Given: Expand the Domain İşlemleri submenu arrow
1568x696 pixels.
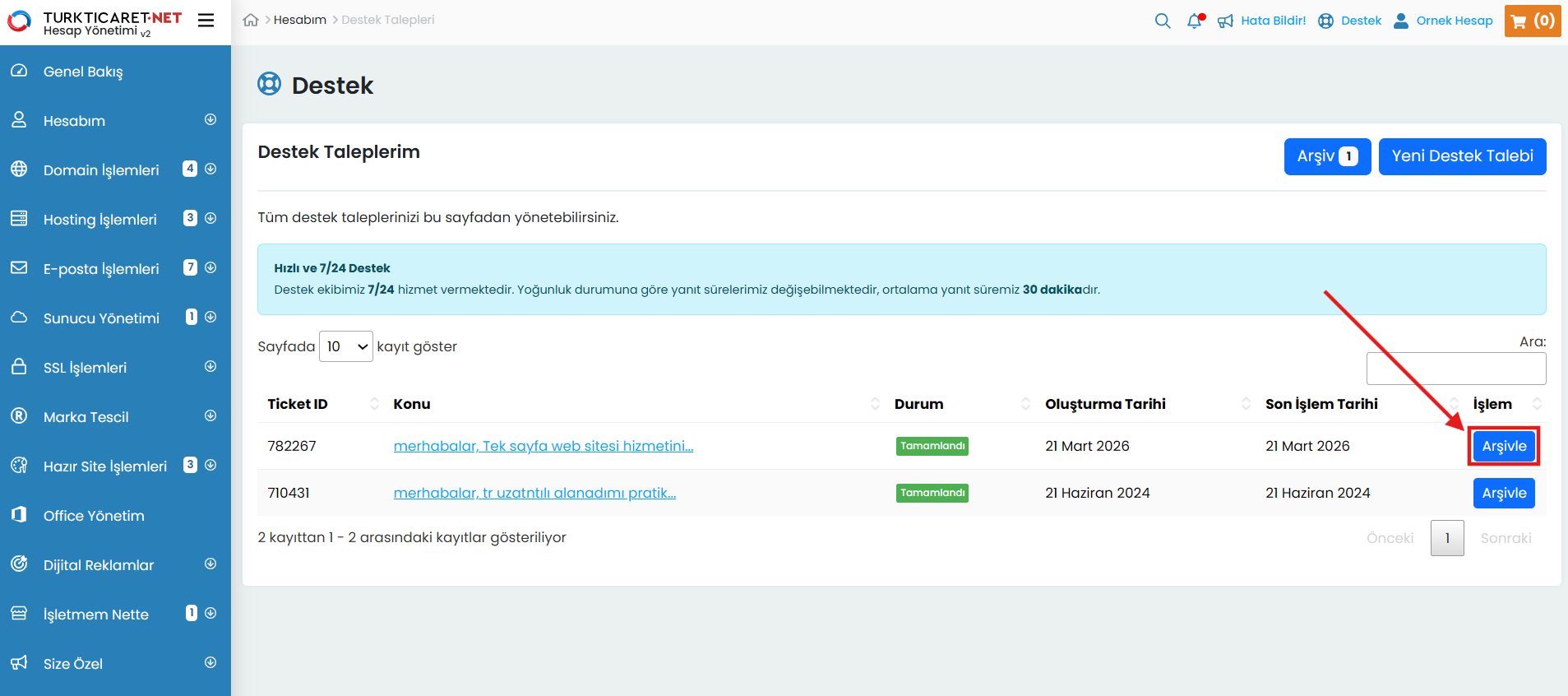Looking at the screenshot, I should pyautogui.click(x=210, y=169).
